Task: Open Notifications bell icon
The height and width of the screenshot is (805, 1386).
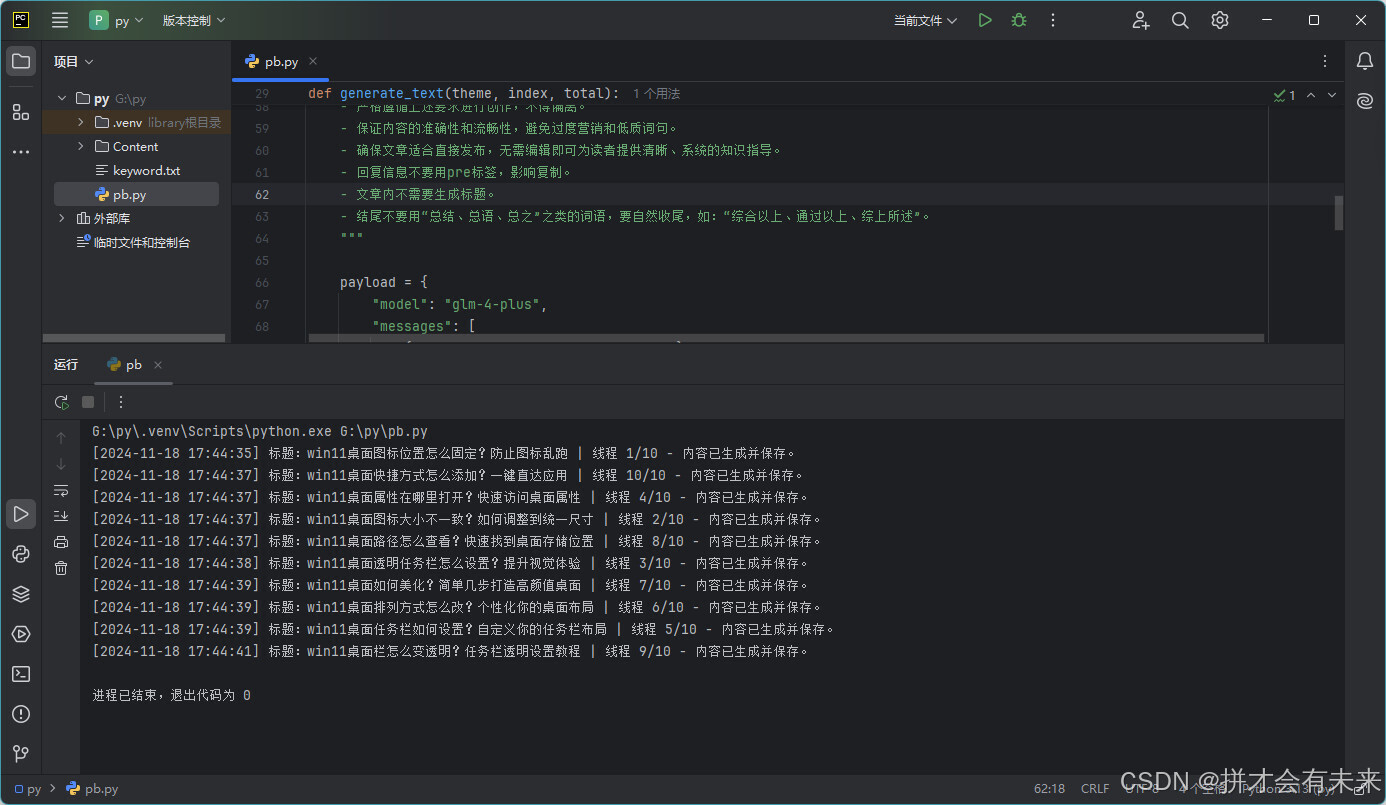Action: (x=1365, y=62)
